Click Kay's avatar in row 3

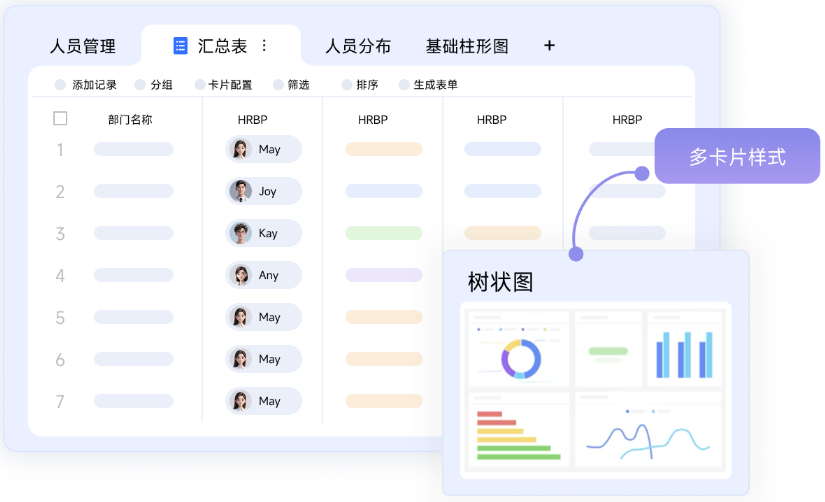(x=240, y=233)
